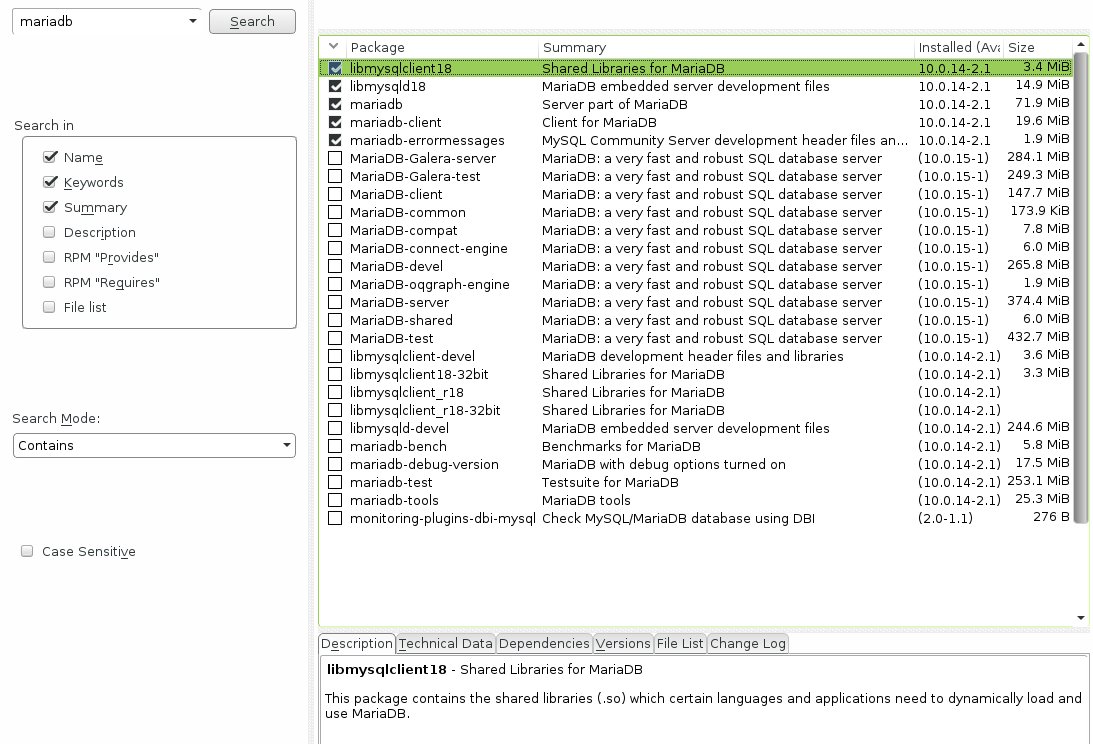The image size is (1093, 744).
Task: Toggle the Case Sensitive checkbox
Action: [x=27, y=551]
